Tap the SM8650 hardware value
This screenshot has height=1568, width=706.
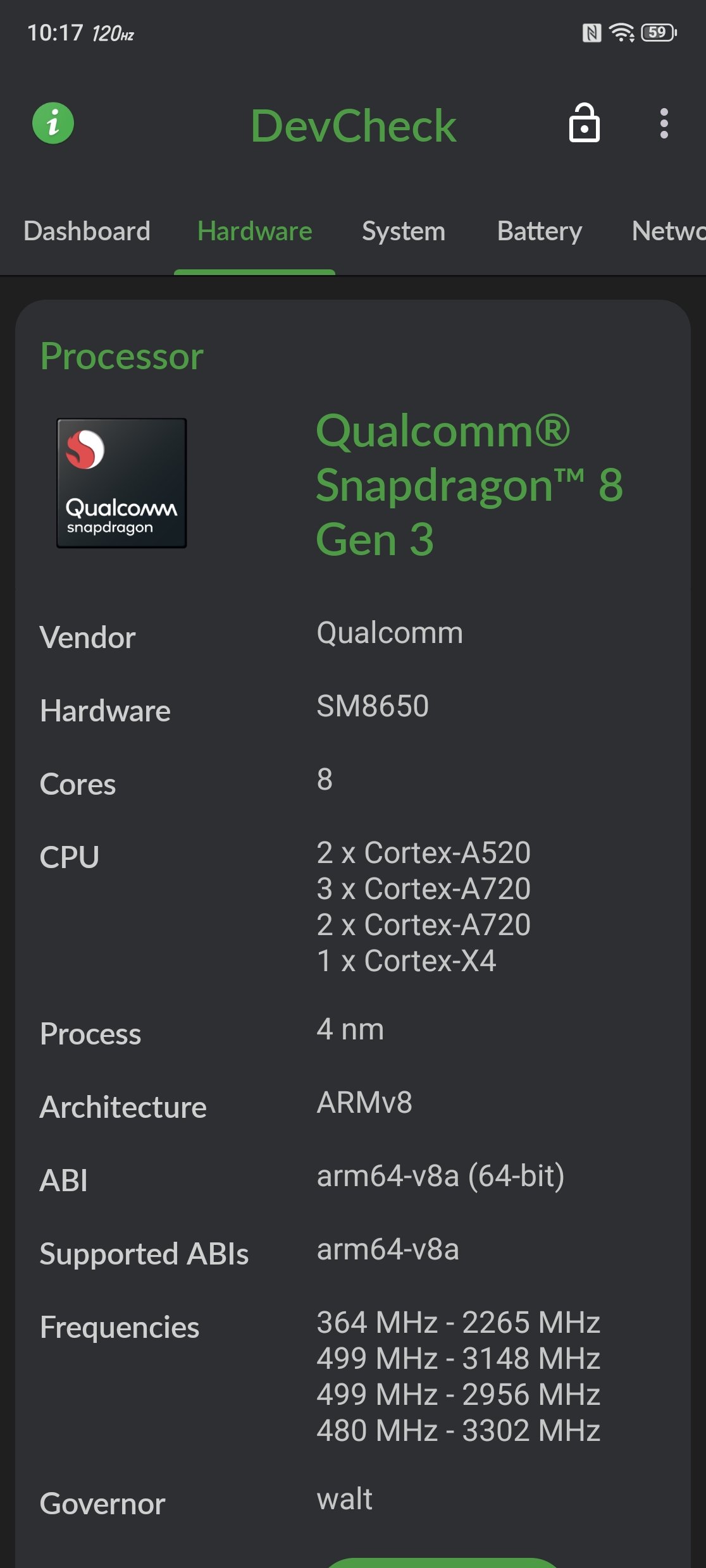tap(373, 706)
